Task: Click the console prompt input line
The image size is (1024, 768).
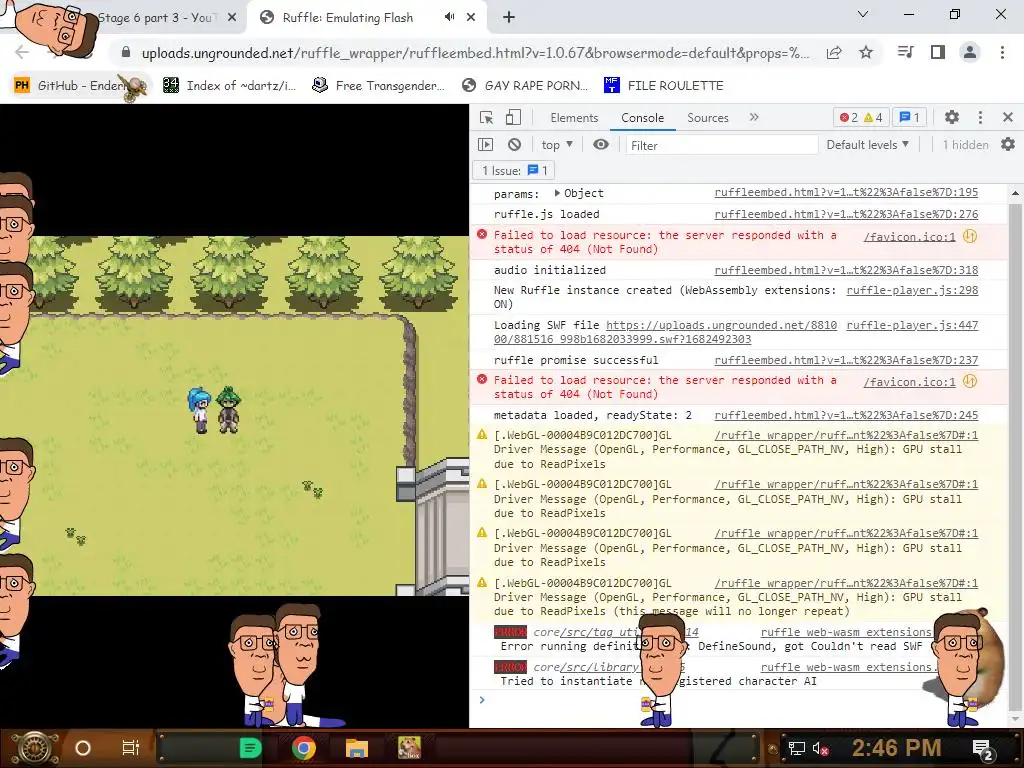Action: pyautogui.click(x=738, y=700)
